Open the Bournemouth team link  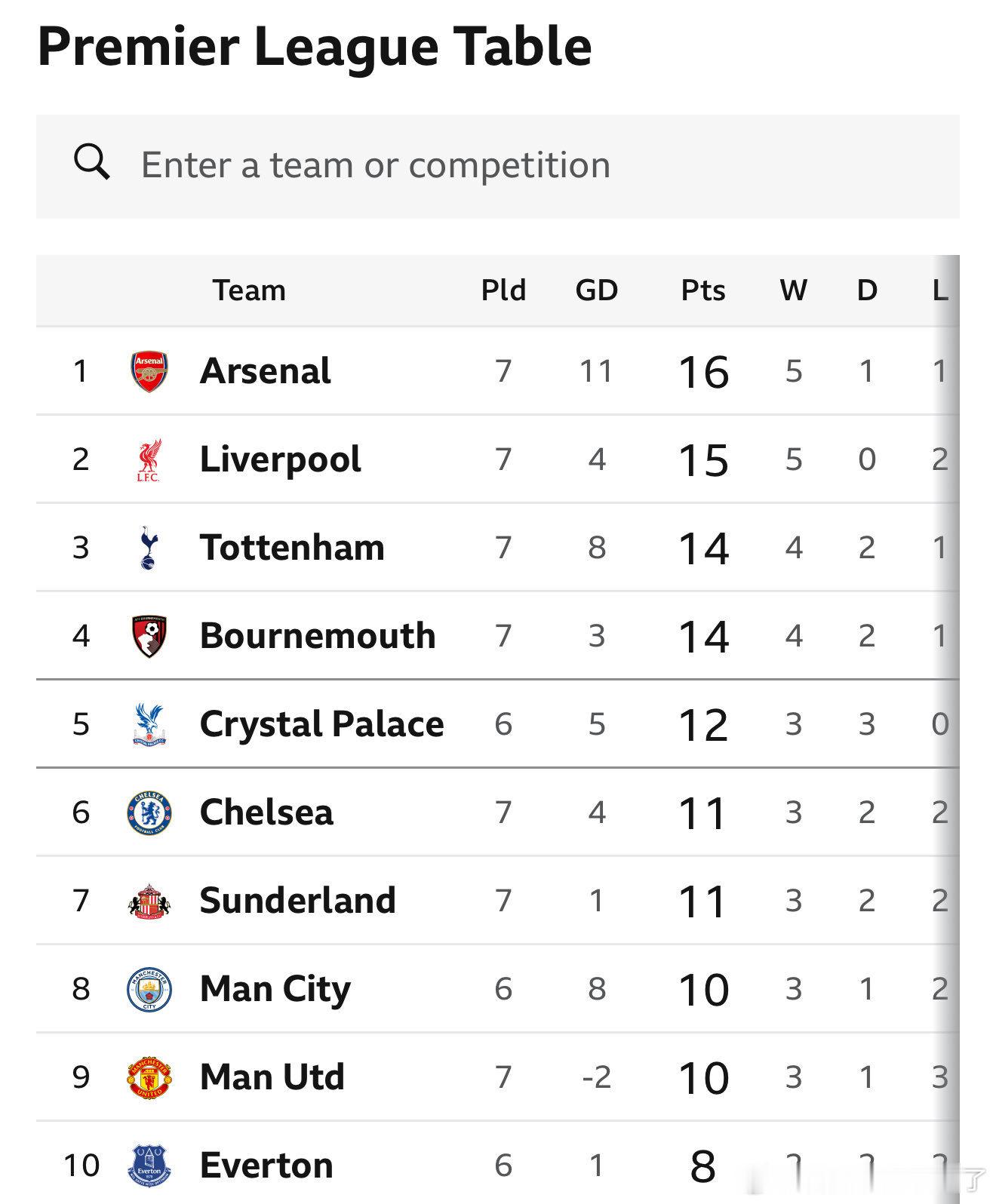(x=318, y=636)
